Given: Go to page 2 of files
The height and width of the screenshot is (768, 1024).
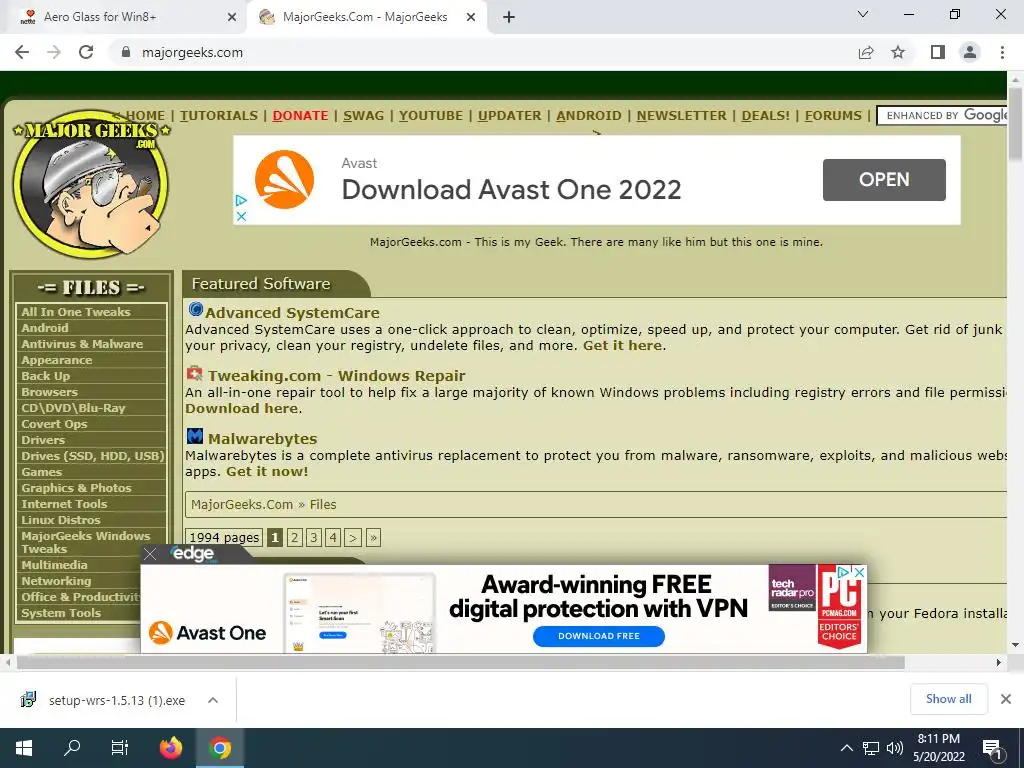Looking at the screenshot, I should click(x=295, y=537).
